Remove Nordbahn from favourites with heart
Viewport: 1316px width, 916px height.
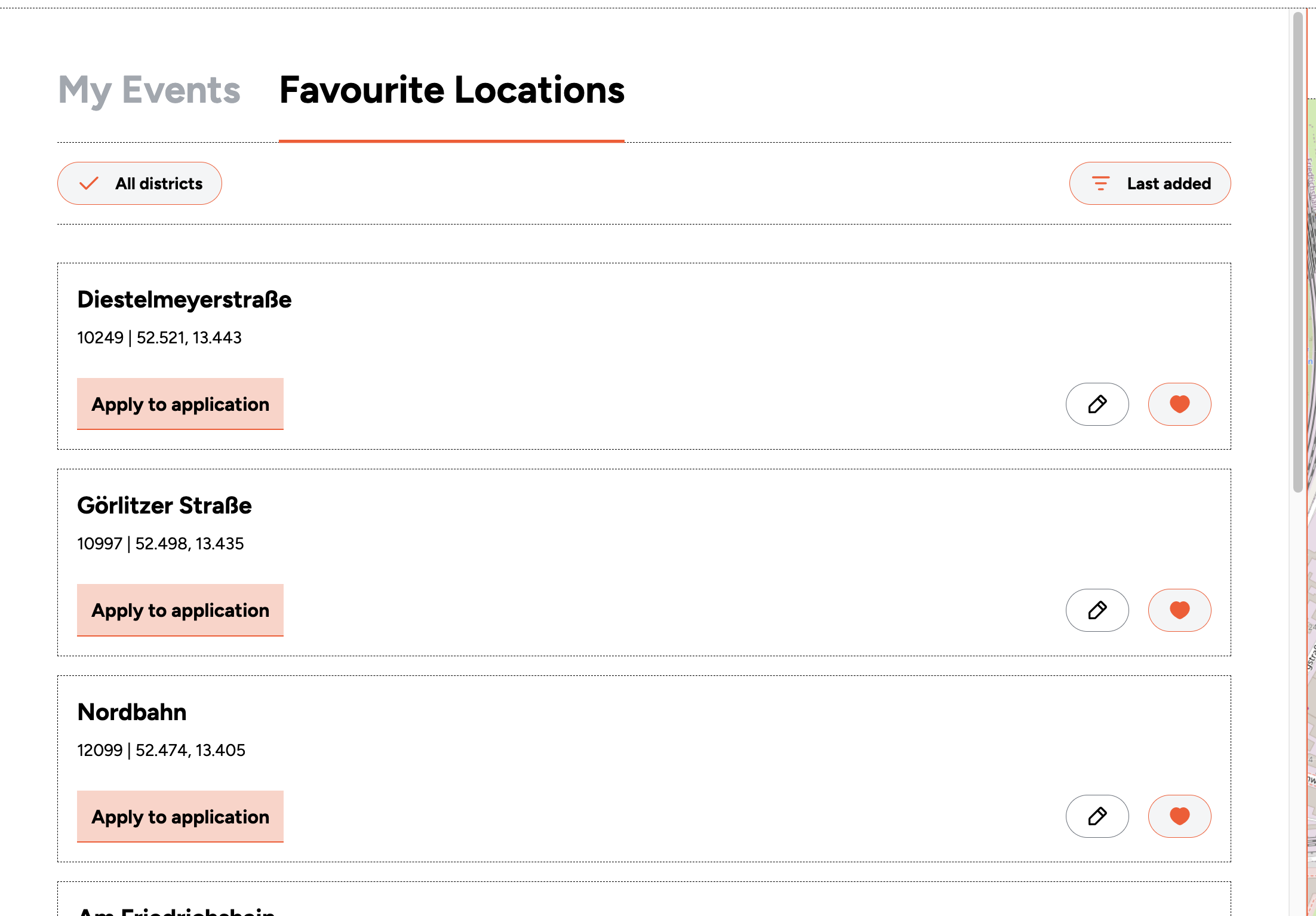(1179, 816)
